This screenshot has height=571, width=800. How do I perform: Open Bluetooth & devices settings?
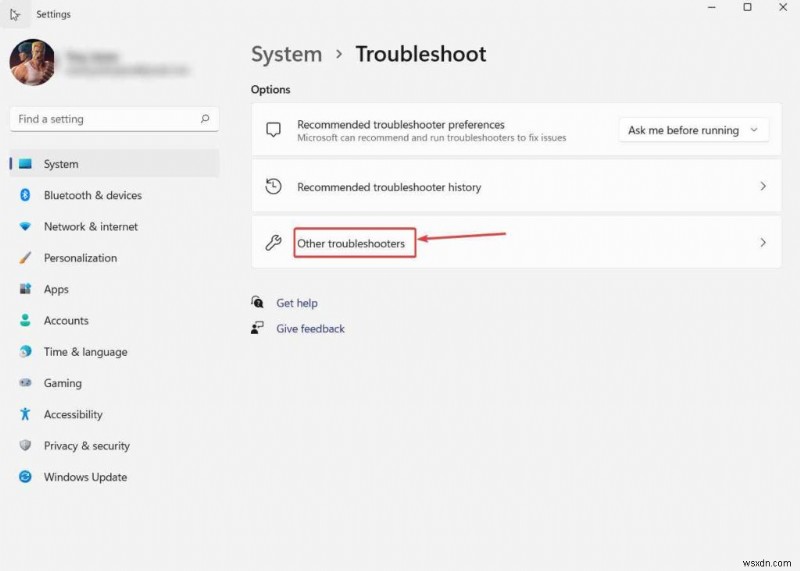(114, 195)
